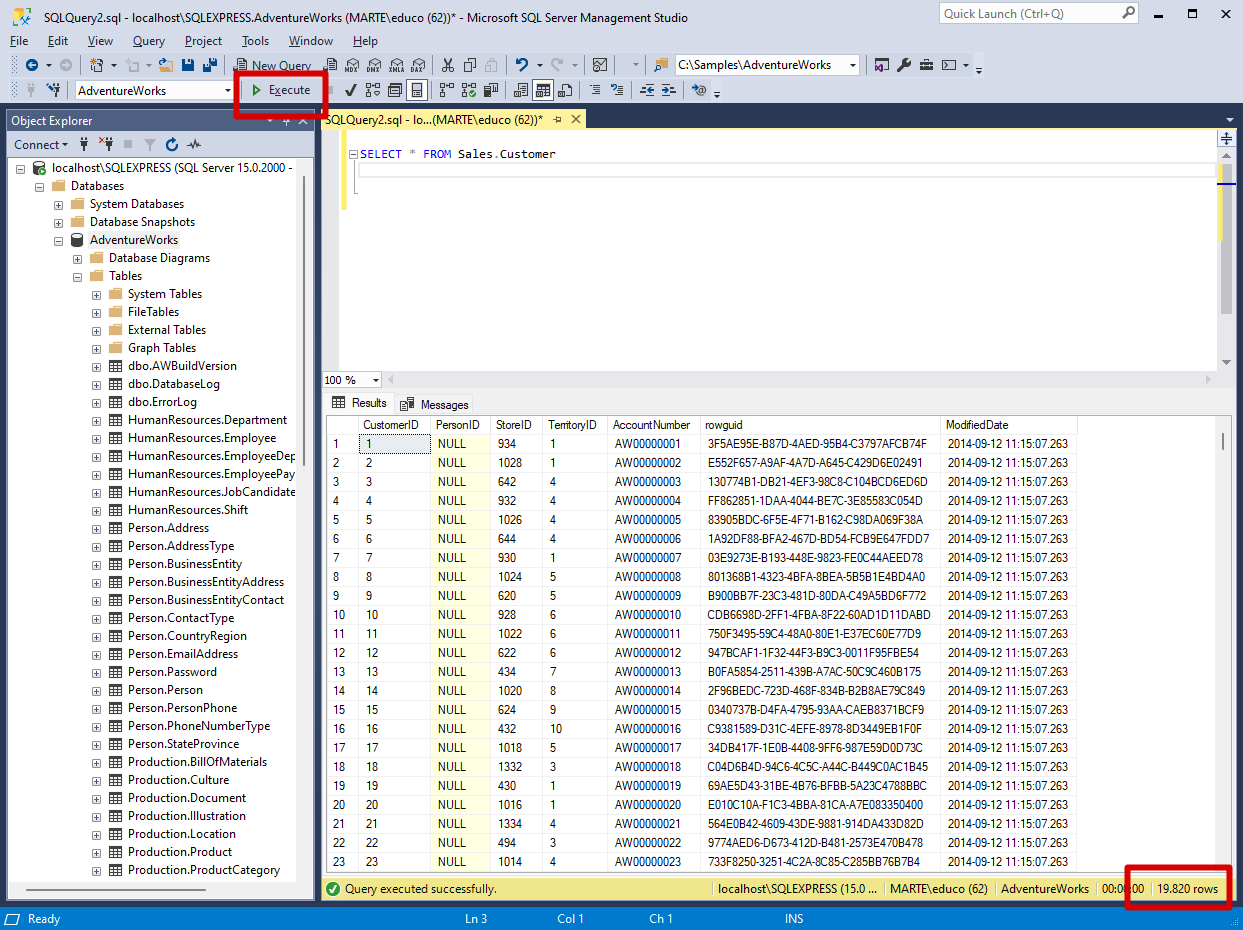Click the Change Connection icon in the SQL toolbar
The image size is (1243, 930).
tap(54, 90)
